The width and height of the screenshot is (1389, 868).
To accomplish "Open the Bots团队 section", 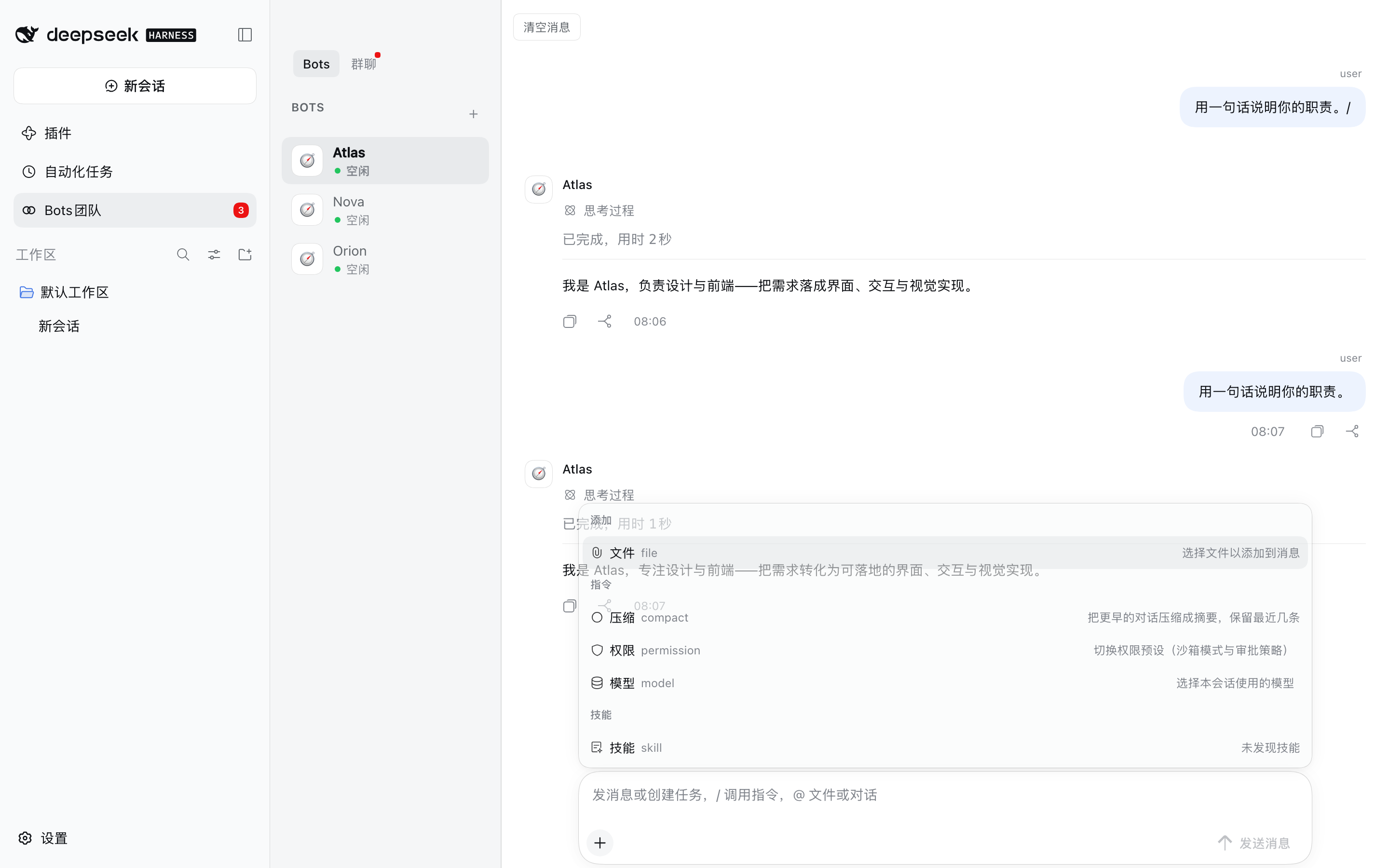I will 135,210.
